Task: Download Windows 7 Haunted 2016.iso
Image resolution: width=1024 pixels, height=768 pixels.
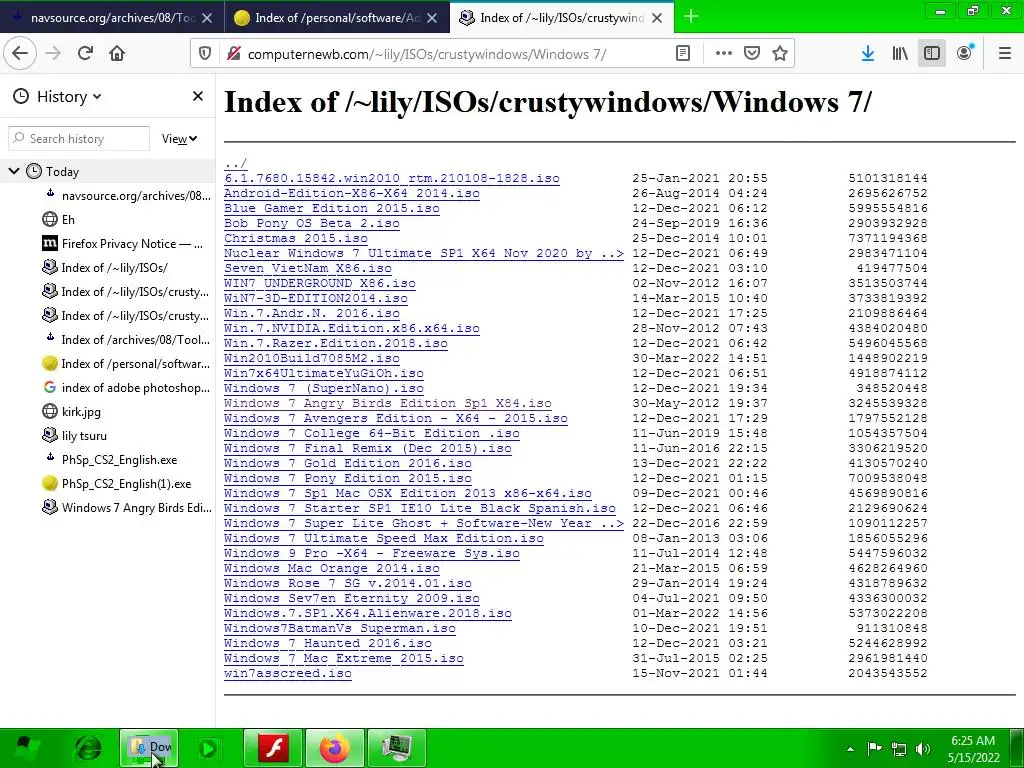Action: 328,643
